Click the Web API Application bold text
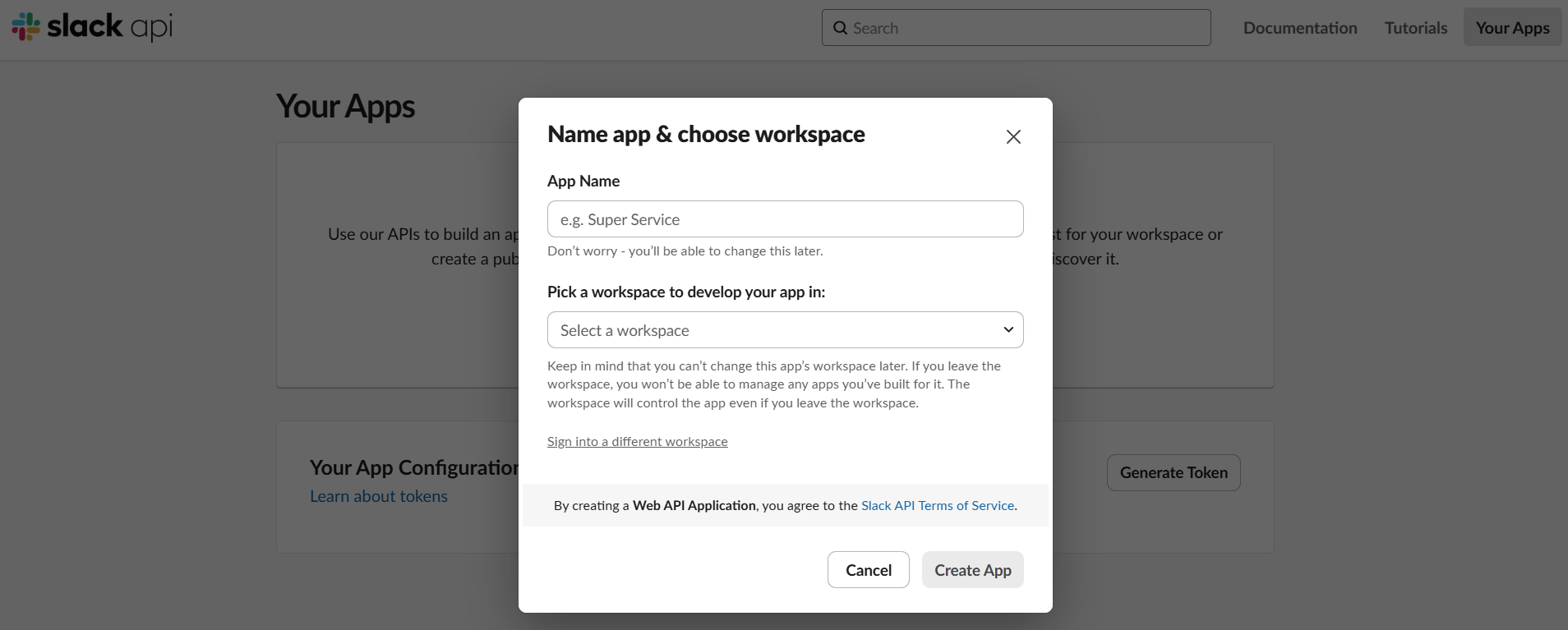This screenshot has width=1568, height=630. [694, 506]
